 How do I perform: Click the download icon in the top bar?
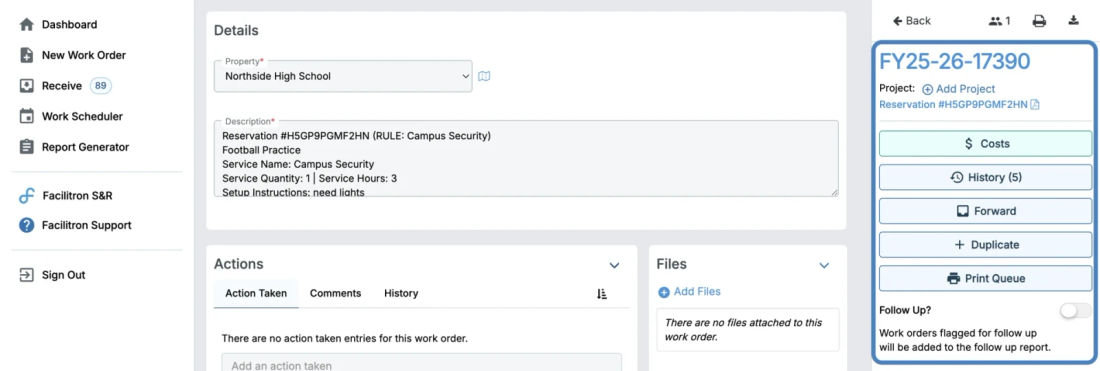coord(1073,20)
